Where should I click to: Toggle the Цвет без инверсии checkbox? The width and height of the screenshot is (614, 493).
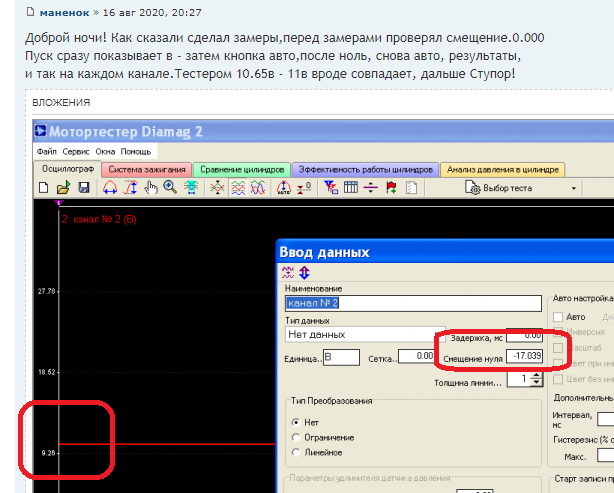pyautogui.click(x=558, y=379)
